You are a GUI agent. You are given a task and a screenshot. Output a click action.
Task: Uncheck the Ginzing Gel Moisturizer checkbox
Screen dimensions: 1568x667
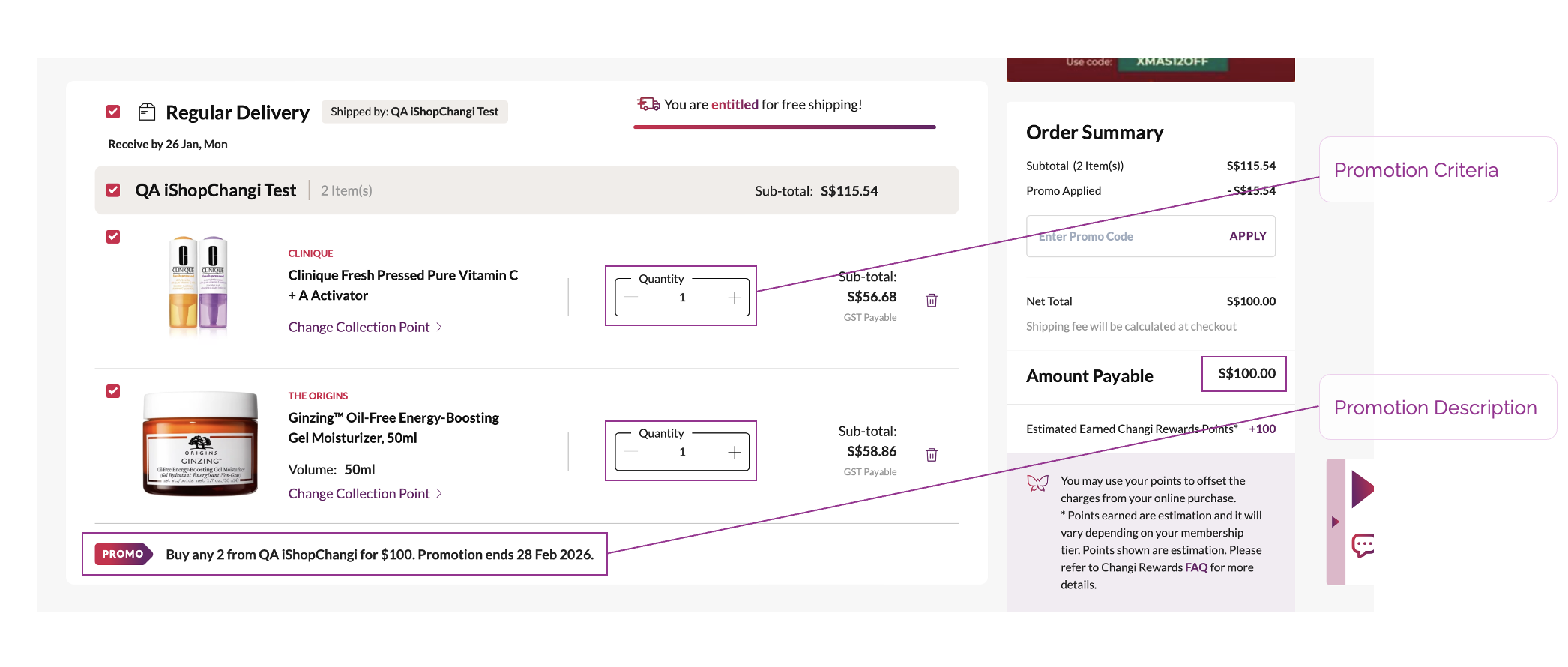point(113,391)
